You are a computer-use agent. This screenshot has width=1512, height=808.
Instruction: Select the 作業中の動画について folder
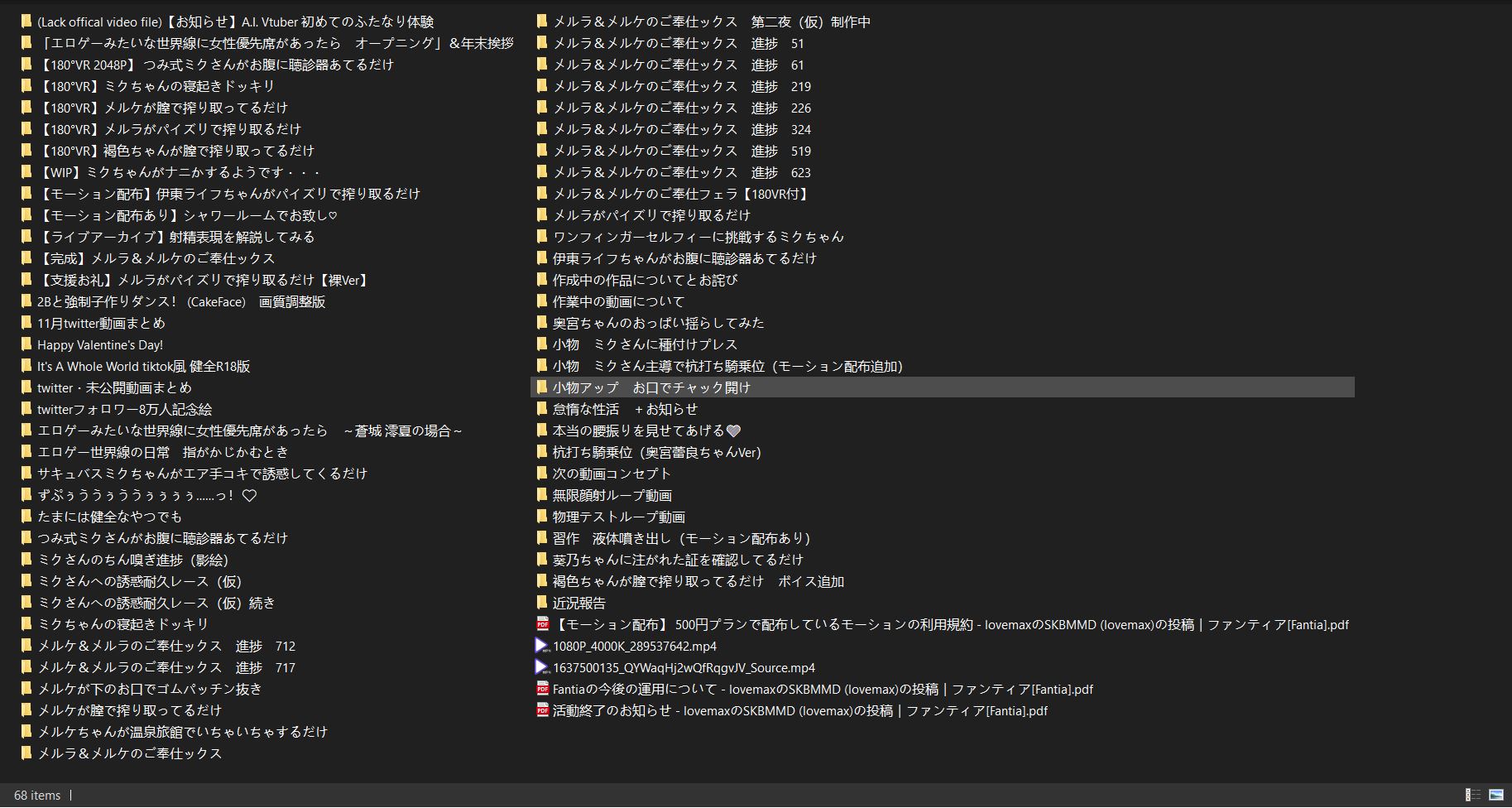tap(618, 301)
